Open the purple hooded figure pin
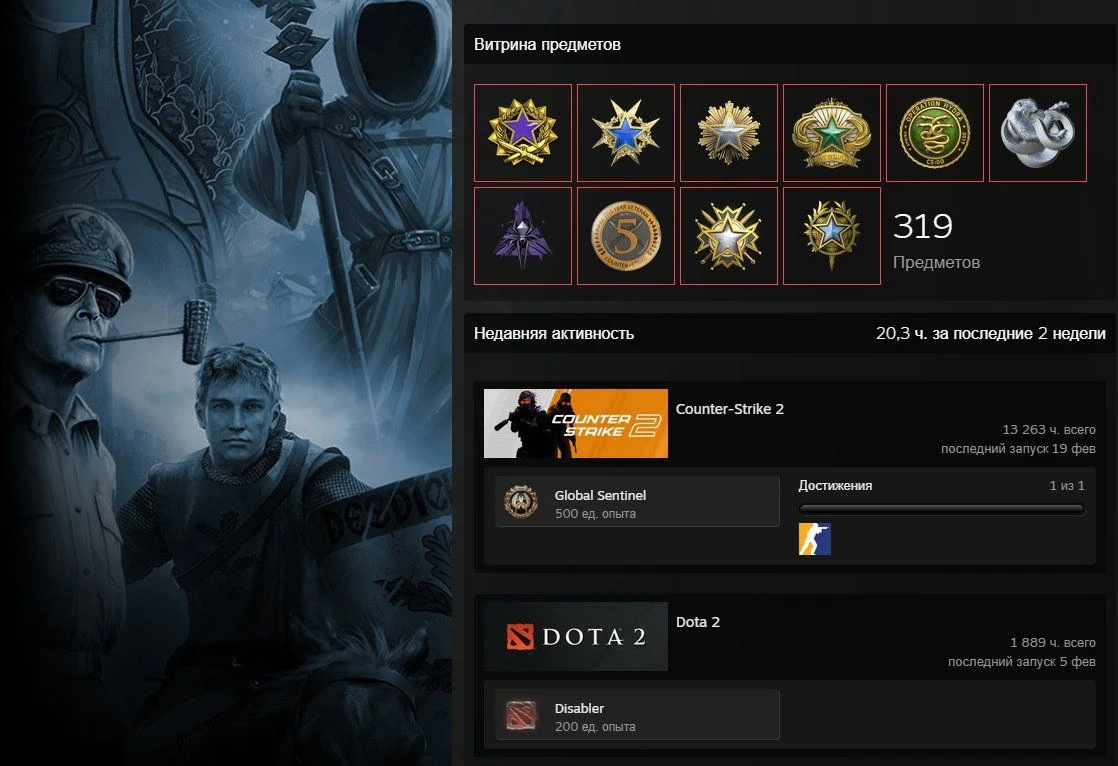This screenshot has height=766, width=1118. (x=523, y=236)
